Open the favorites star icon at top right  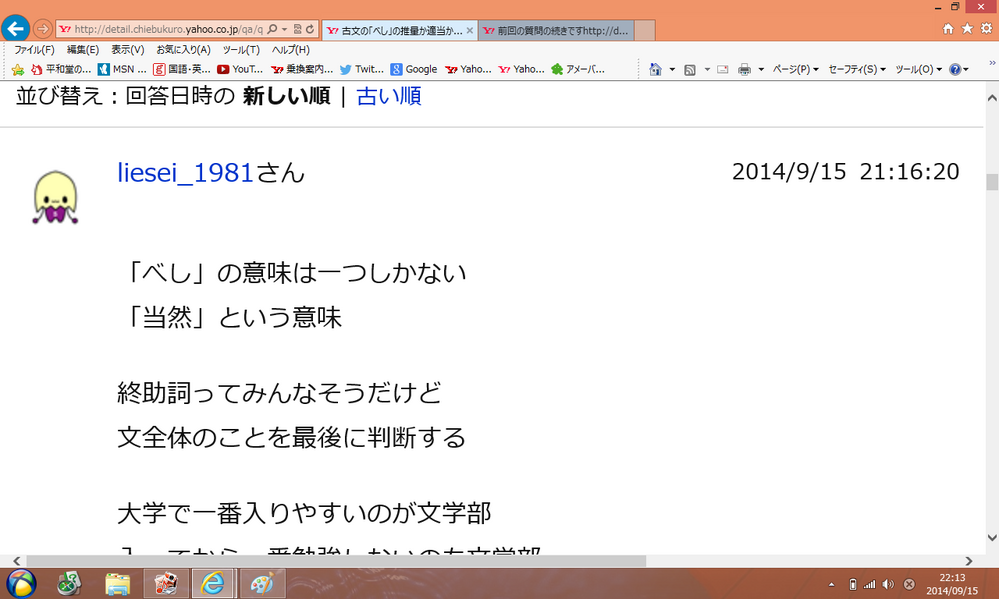(x=967, y=29)
